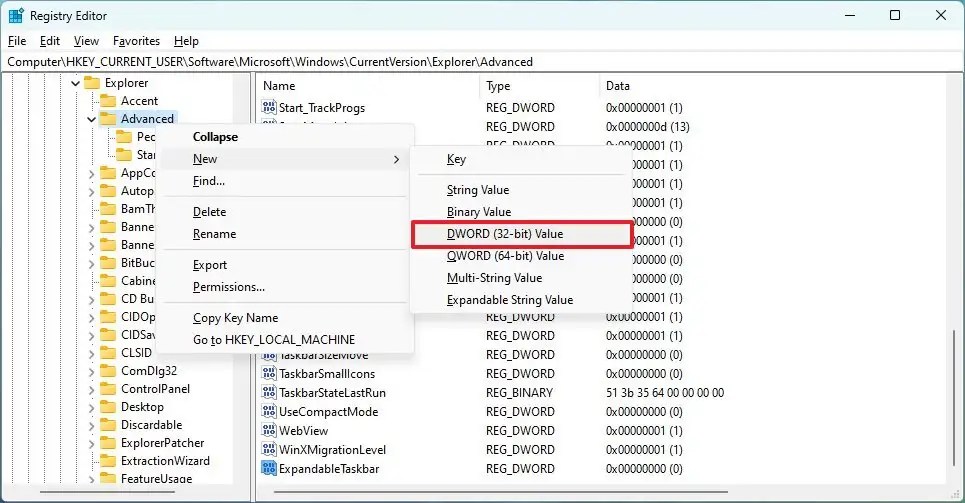The width and height of the screenshot is (965, 503).
Task: Click the Accent folder icon
Action: click(x=108, y=100)
